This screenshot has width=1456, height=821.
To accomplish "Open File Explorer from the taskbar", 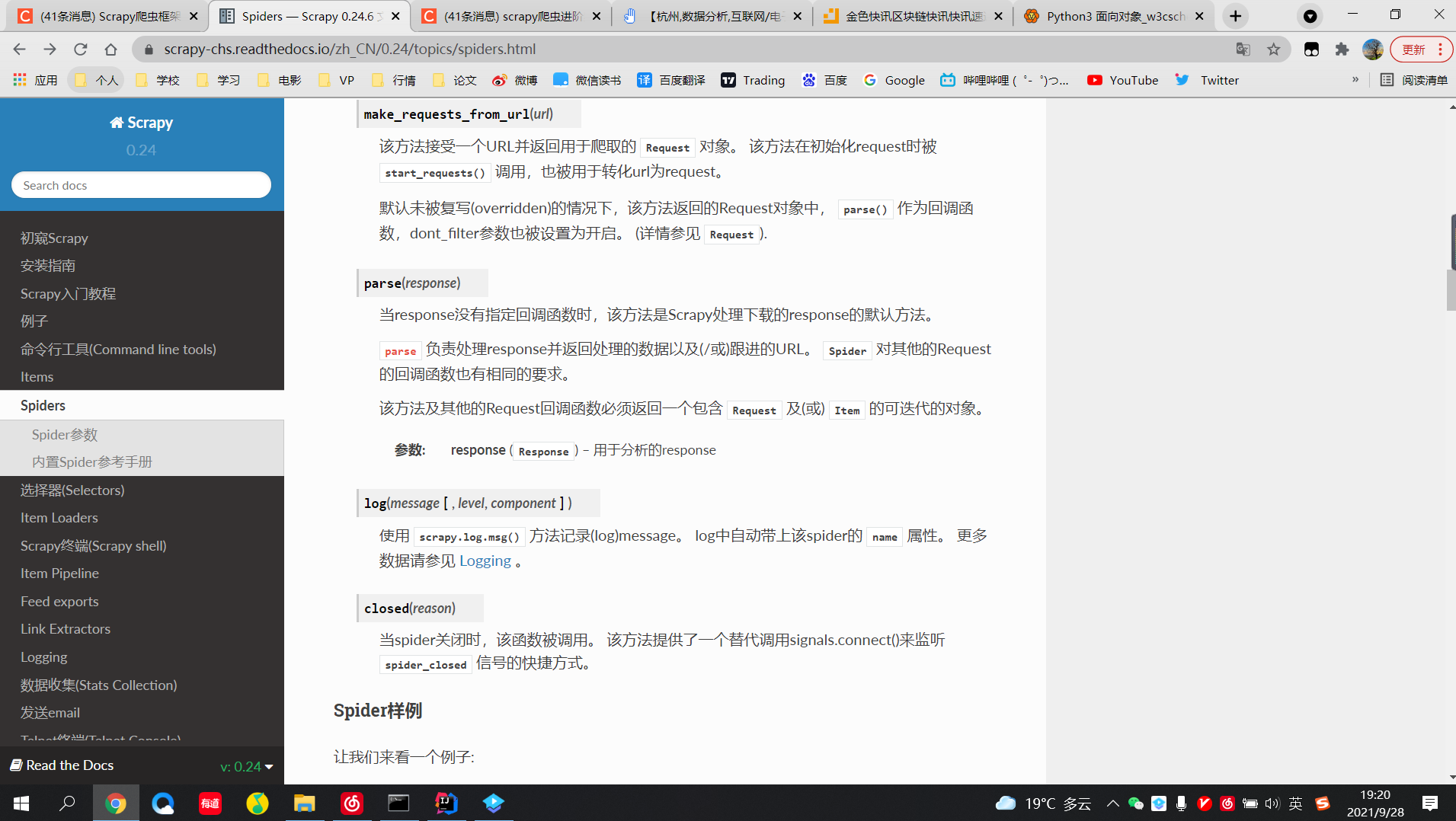I will [304, 803].
